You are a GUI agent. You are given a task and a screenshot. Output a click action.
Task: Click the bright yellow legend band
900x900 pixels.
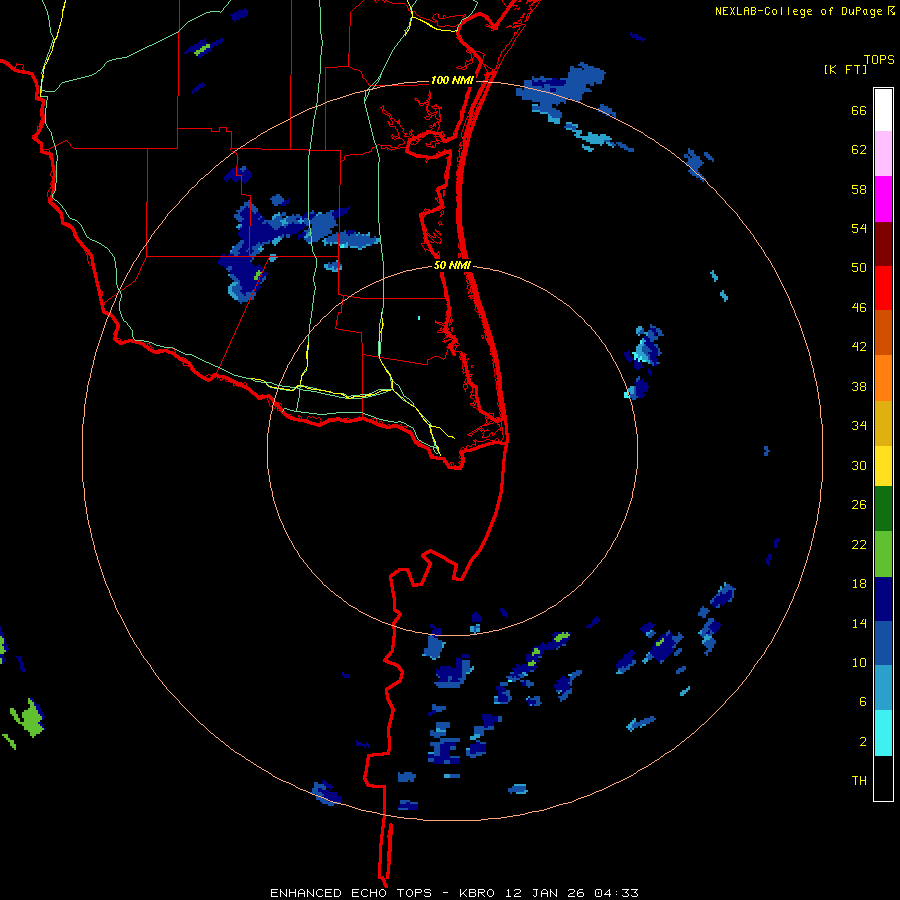pyautogui.click(x=883, y=466)
